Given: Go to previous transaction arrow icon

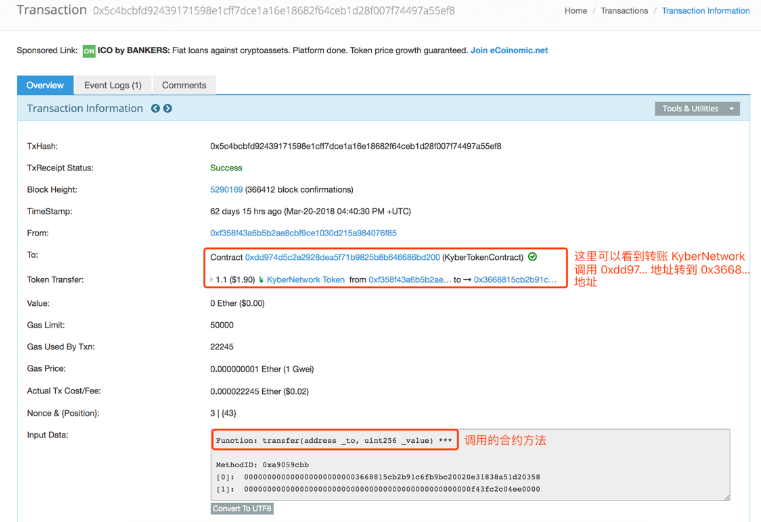Looking at the screenshot, I should pyautogui.click(x=155, y=109).
